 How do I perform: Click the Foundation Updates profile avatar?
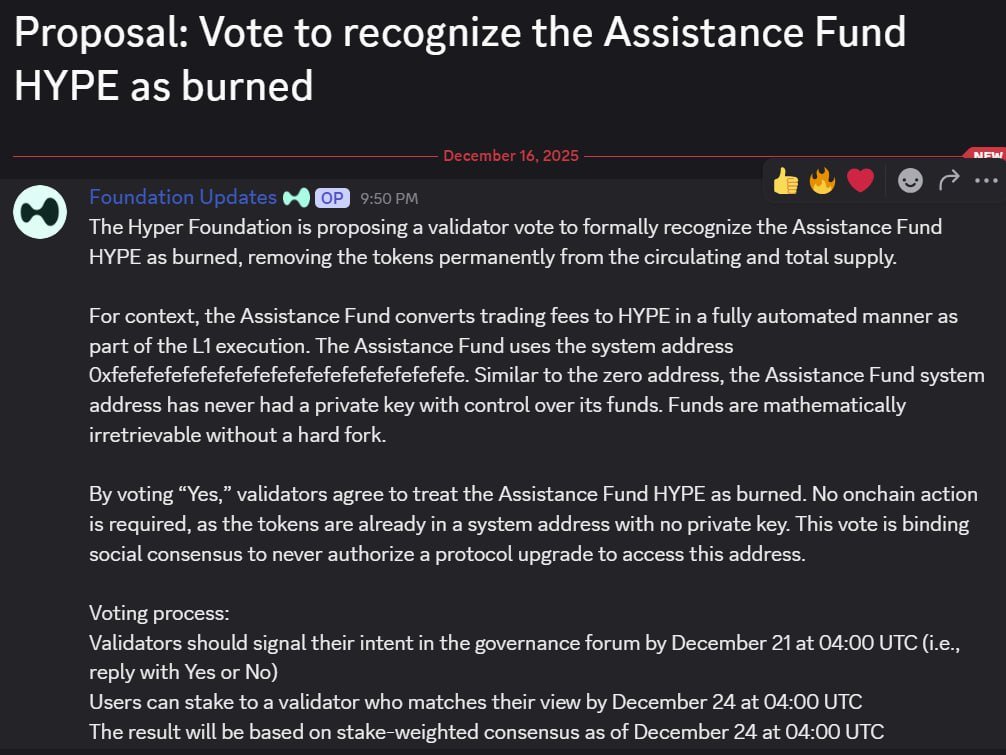coord(40,213)
